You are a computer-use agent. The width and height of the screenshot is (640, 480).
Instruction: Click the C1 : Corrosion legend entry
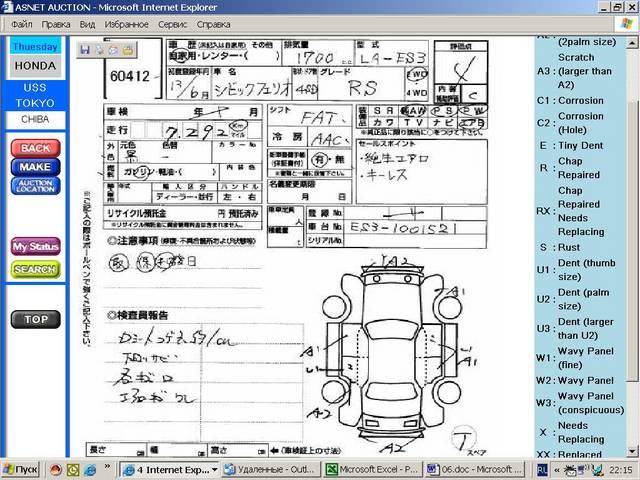point(570,100)
